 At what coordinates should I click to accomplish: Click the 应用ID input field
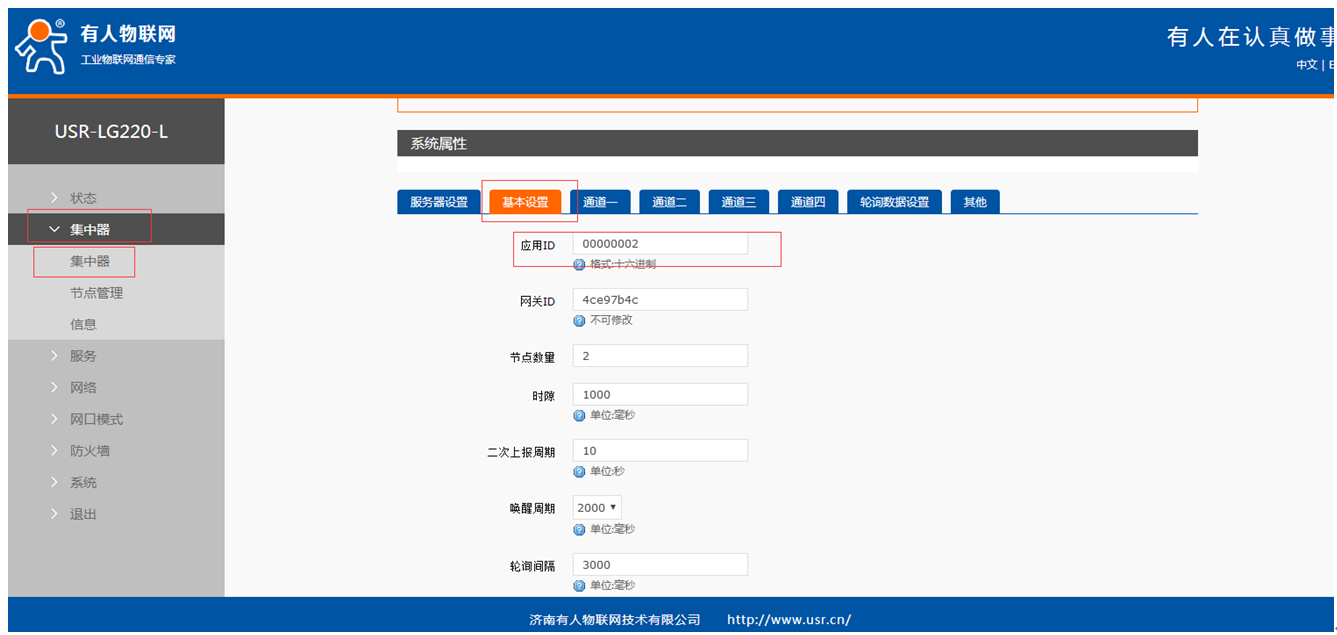pos(660,244)
